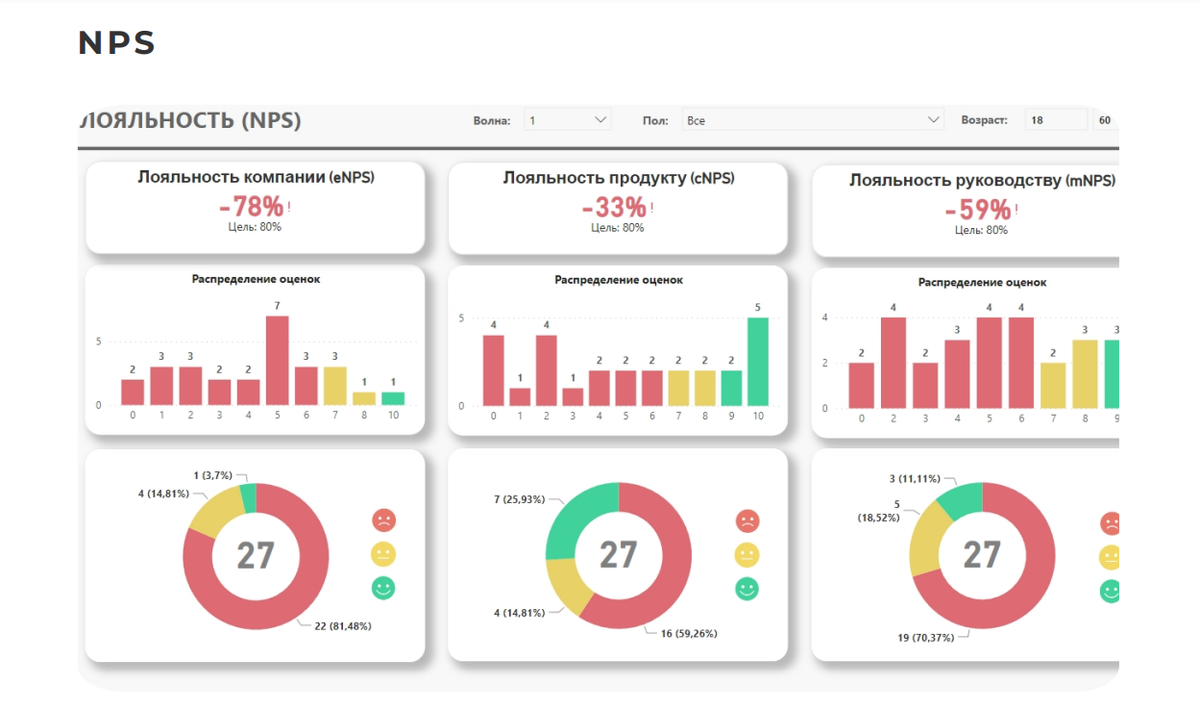Click the green smiley in product loyalty legend
The height and width of the screenshot is (710, 1200).
(747, 589)
